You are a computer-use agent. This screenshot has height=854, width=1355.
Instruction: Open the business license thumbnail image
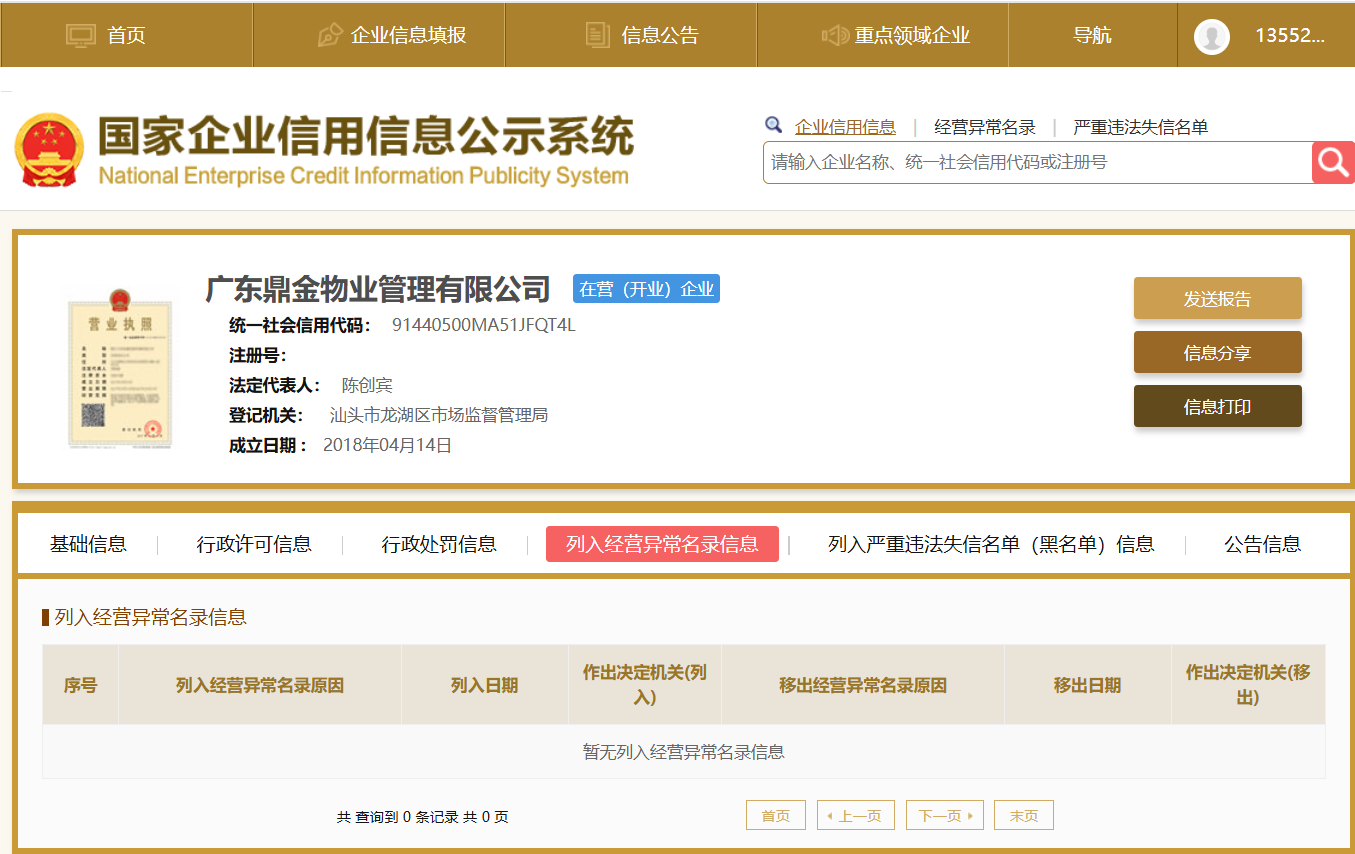tap(120, 366)
